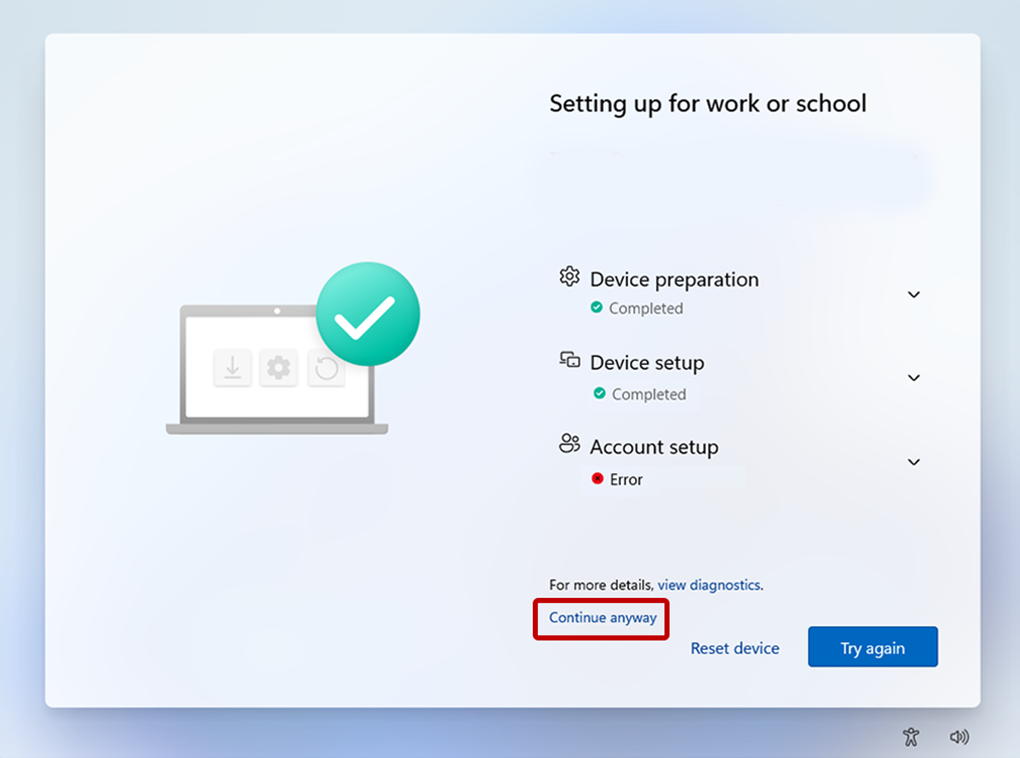Open the view diagnostics link
Viewport: 1020px width, 758px height.
[709, 585]
